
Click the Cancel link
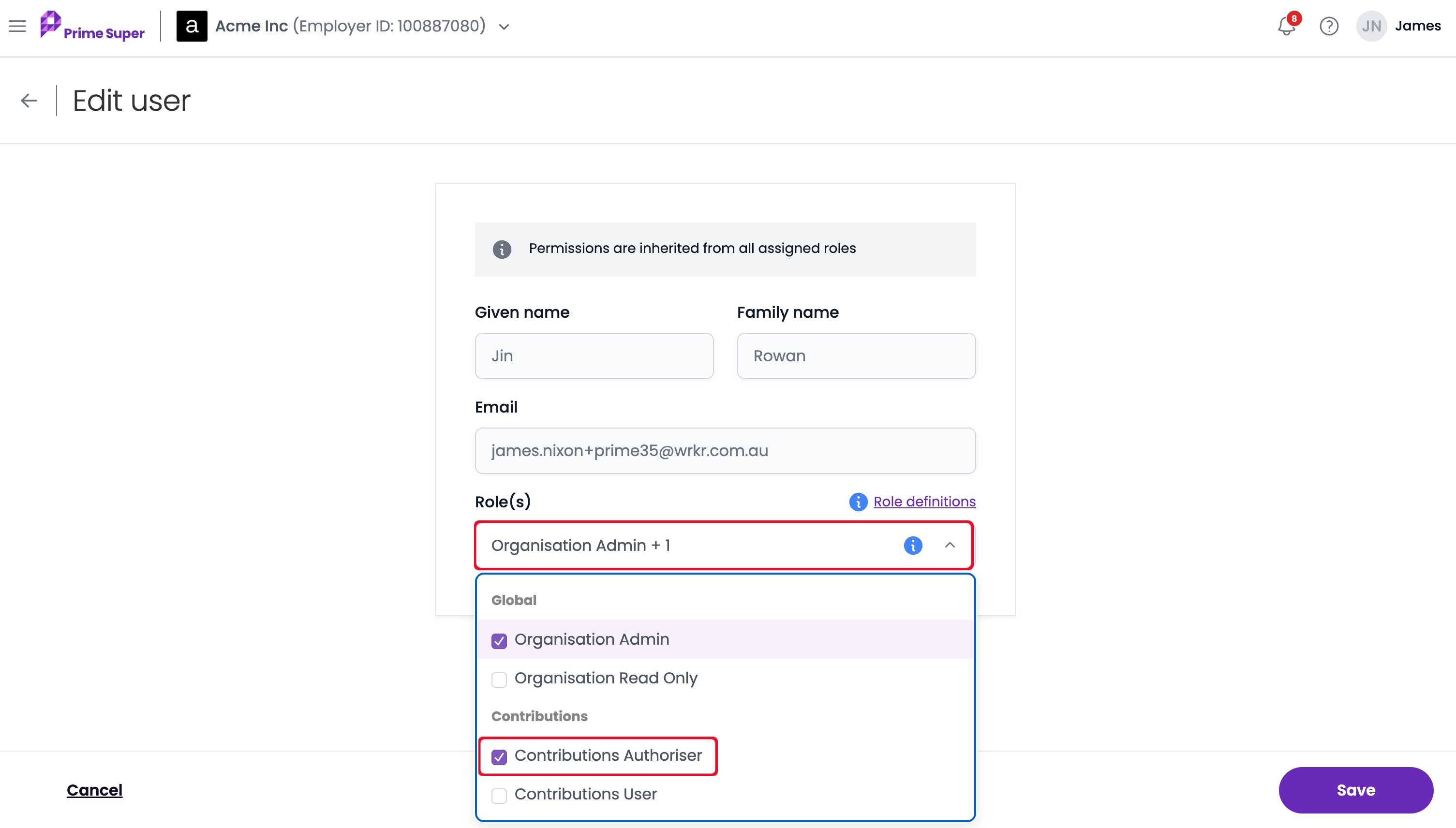(94, 790)
